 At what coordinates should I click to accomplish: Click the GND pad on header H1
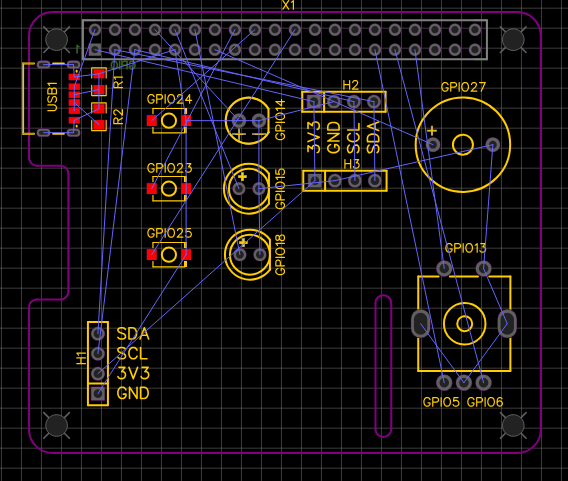pyautogui.click(x=98, y=393)
